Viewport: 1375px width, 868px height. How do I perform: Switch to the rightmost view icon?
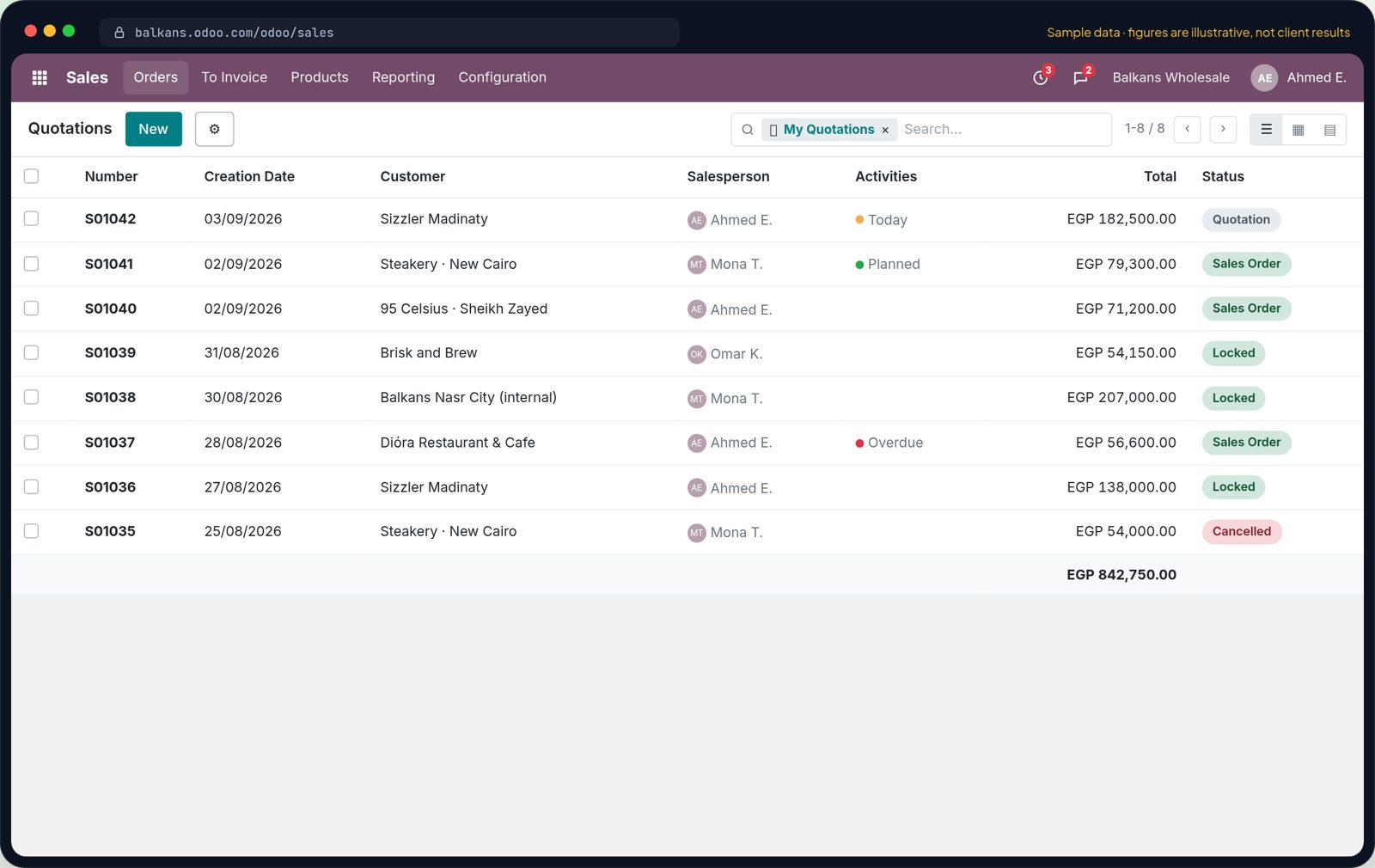tap(1329, 129)
